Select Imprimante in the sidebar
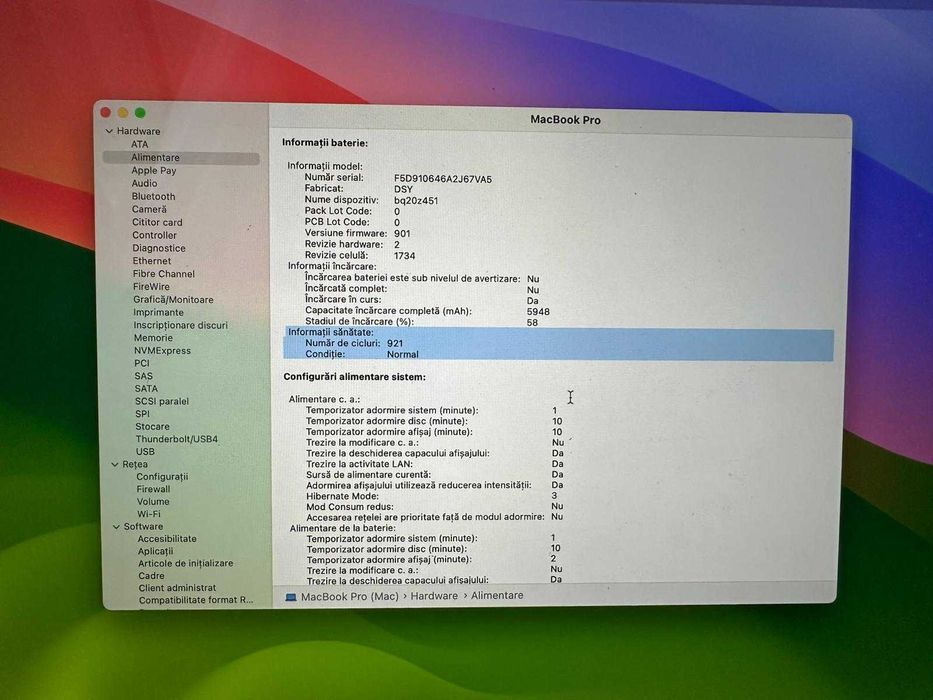 coord(158,312)
